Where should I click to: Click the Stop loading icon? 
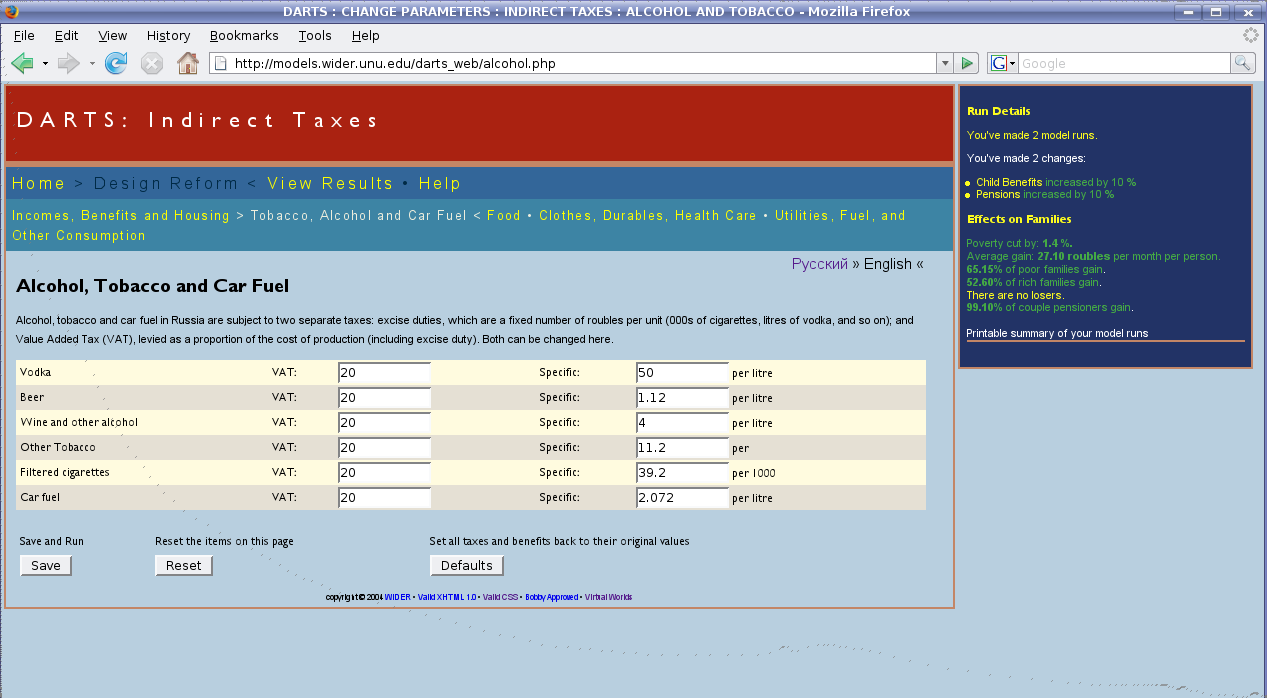[x=151, y=63]
